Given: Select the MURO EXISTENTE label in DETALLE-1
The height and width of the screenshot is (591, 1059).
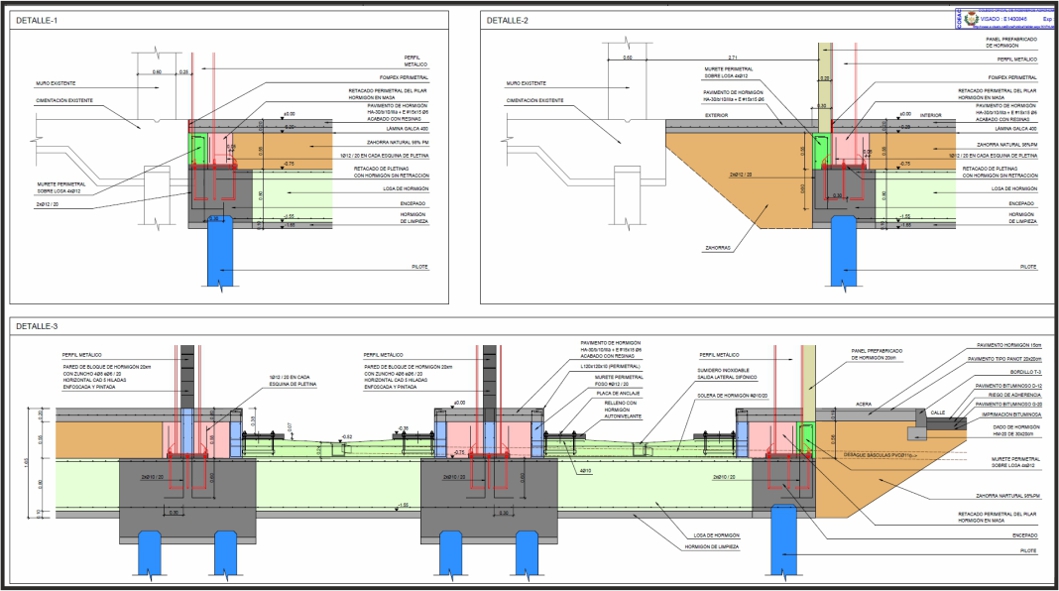Looking at the screenshot, I should [x=56, y=83].
